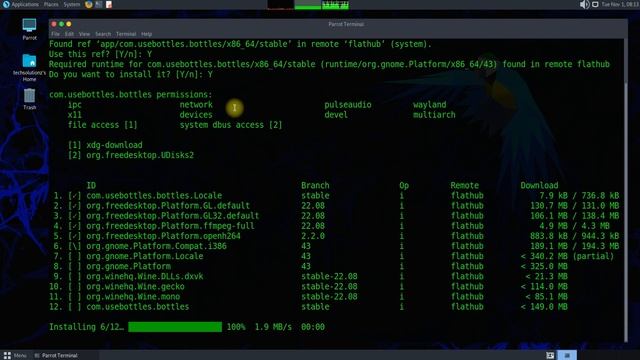The height and width of the screenshot is (360, 640).
Task: Click the org.winehq.Wine.mono entry
Action: click(133, 297)
